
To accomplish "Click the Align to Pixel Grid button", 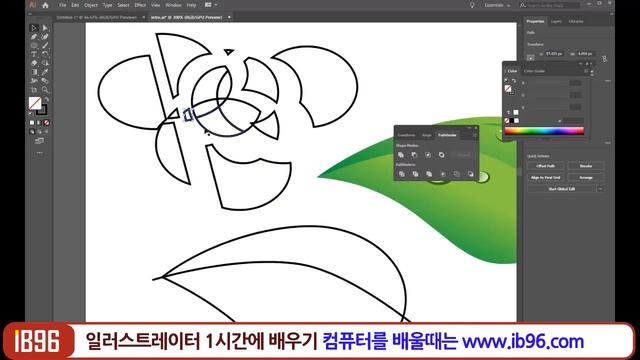I will click(x=545, y=178).
